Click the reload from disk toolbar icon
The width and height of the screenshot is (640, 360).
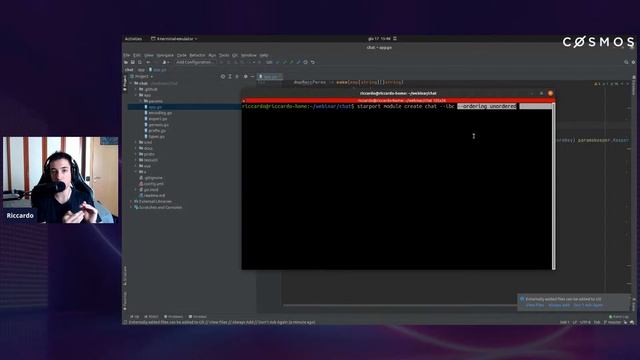click(x=140, y=62)
